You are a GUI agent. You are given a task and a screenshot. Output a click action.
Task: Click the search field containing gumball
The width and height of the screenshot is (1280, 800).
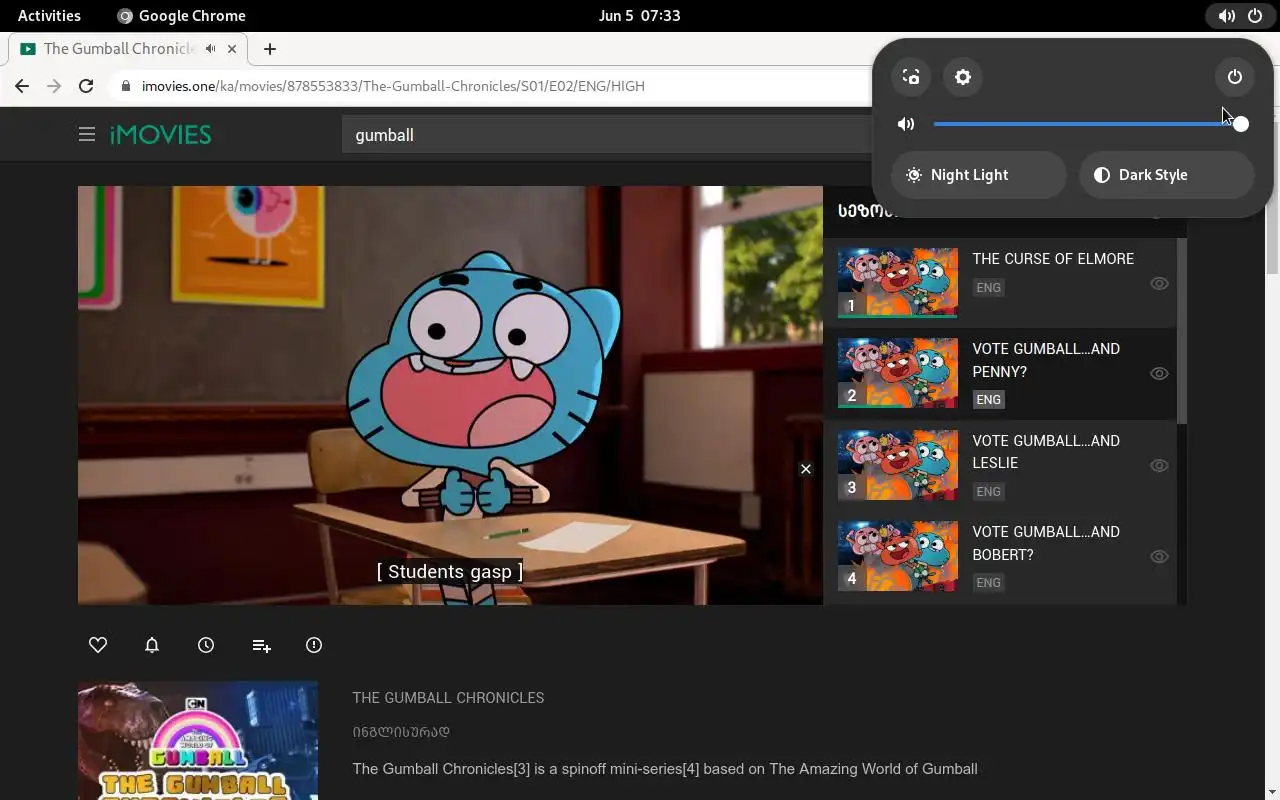(x=608, y=135)
